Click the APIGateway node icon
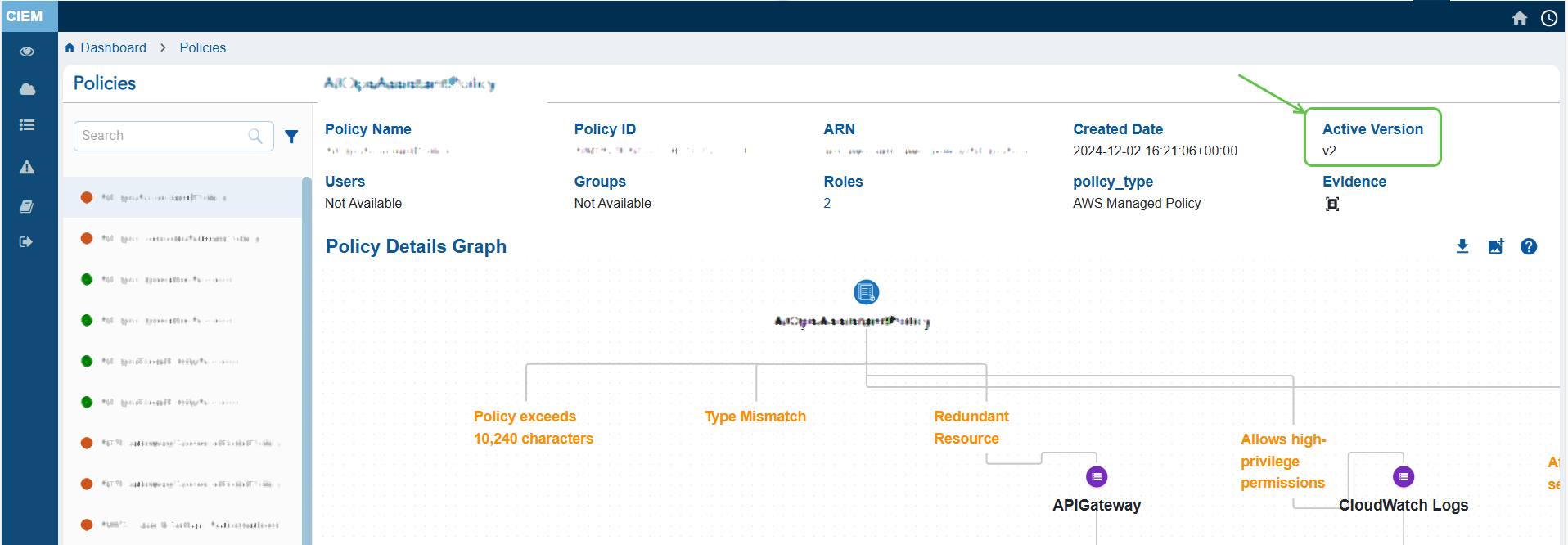 [1097, 476]
